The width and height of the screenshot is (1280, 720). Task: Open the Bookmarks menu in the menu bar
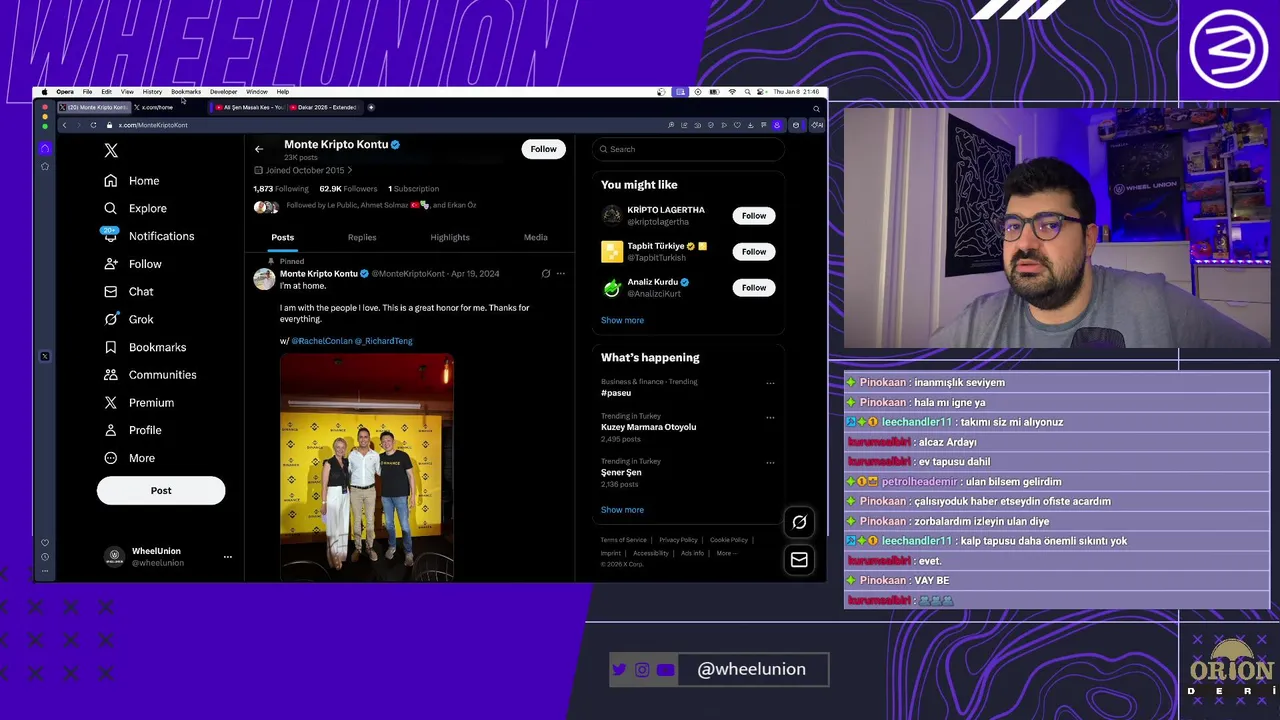186,92
